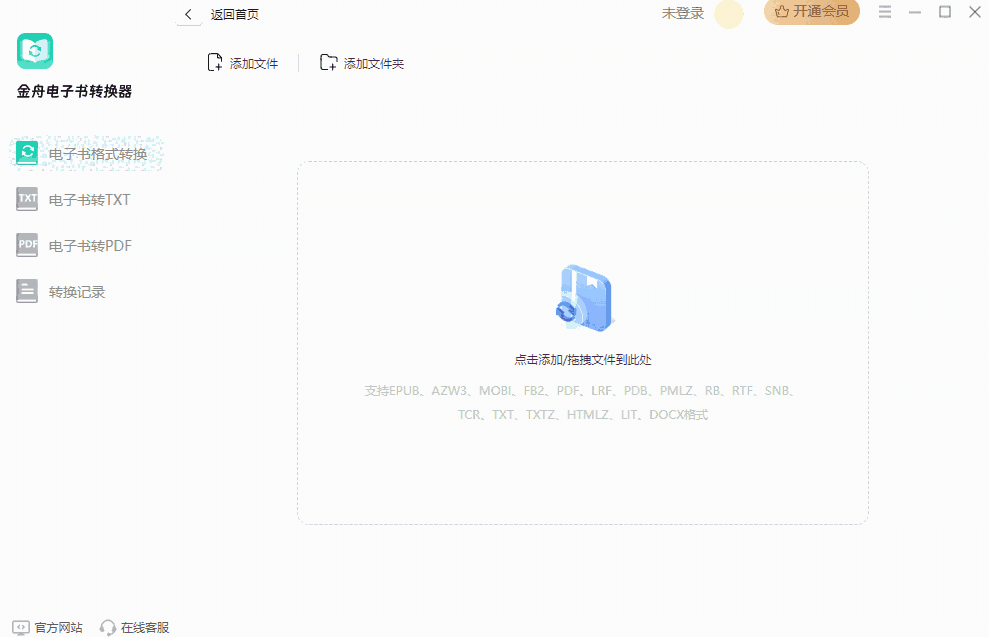
Task: Open the hamburger menu in title bar
Action: (885, 12)
